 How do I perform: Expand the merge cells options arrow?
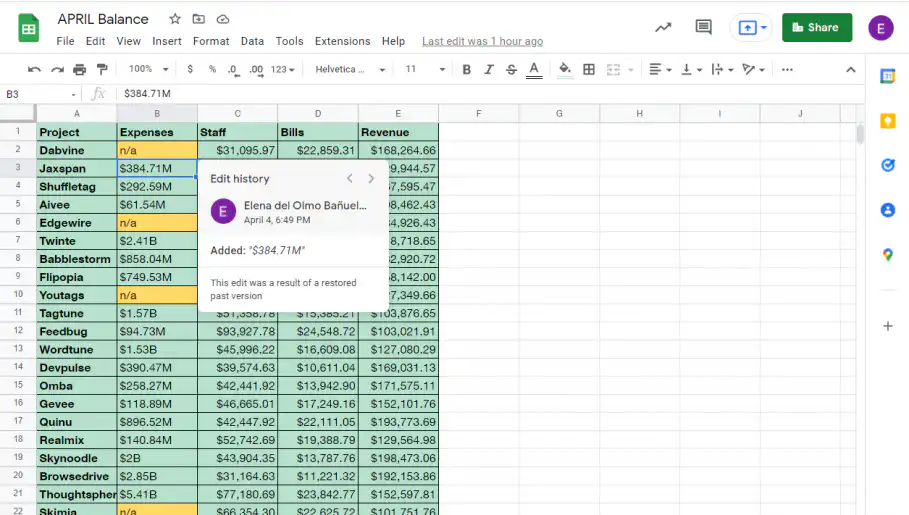coord(630,70)
